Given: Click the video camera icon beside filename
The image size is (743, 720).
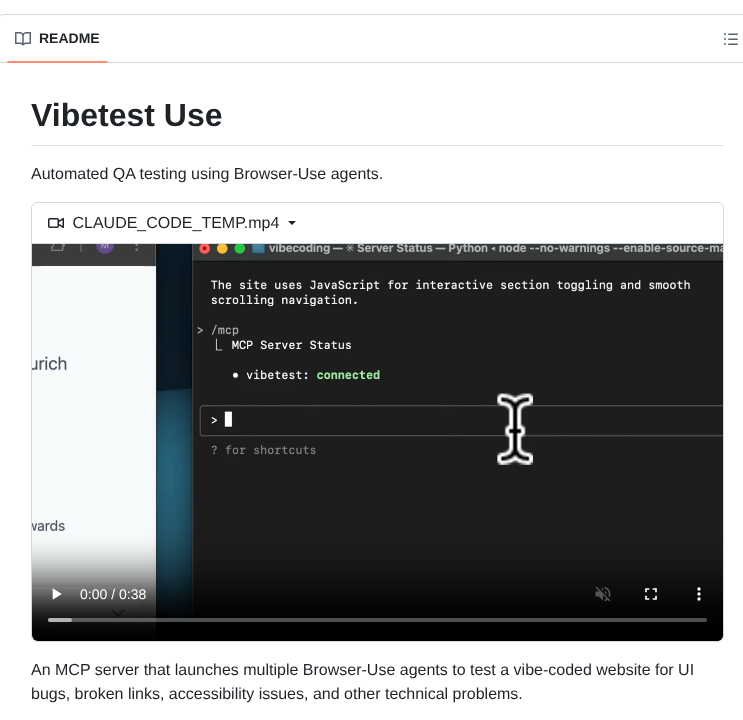Looking at the screenshot, I should click(x=56, y=223).
